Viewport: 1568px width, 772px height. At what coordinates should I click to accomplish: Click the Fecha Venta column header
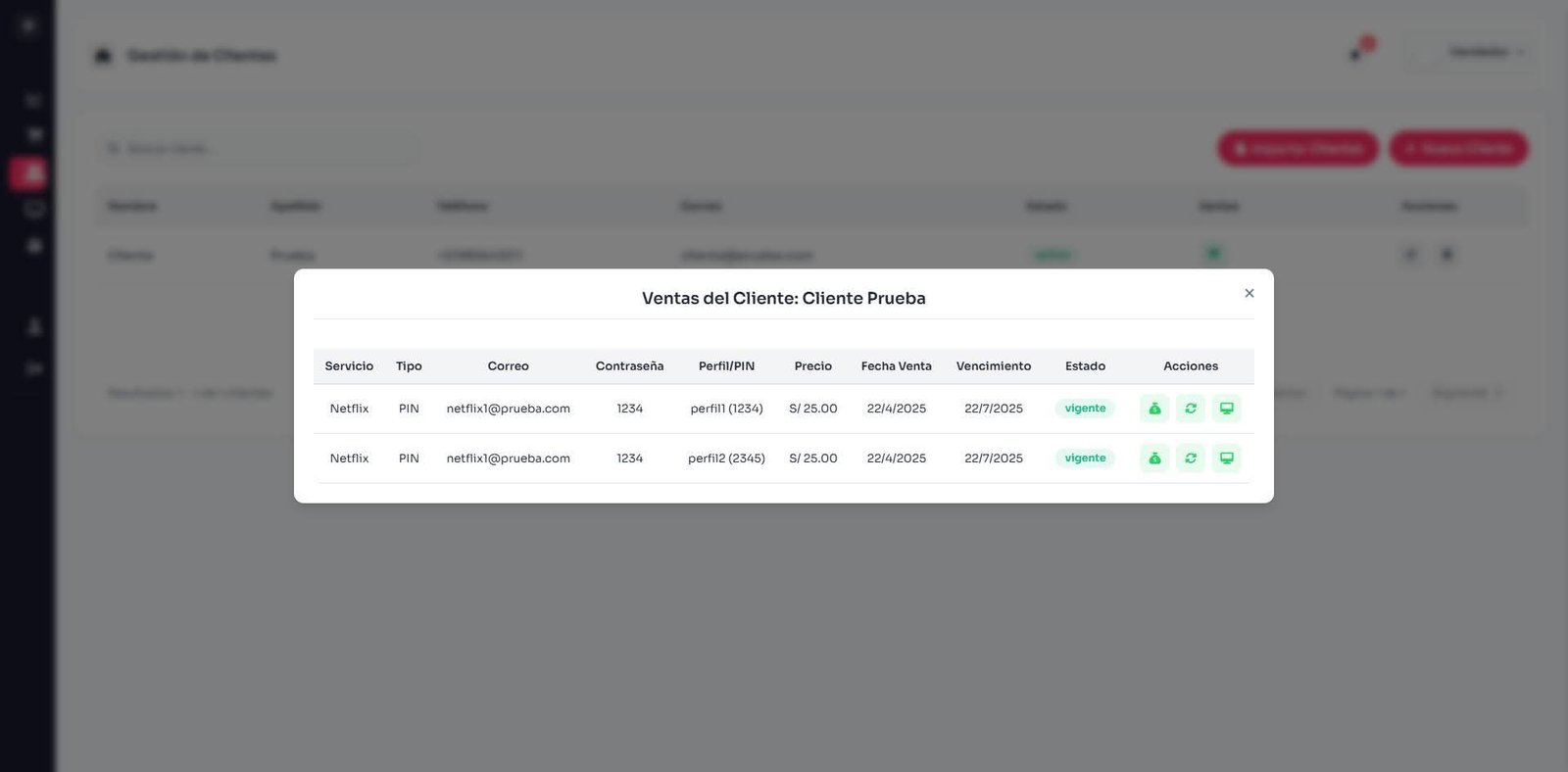point(896,366)
